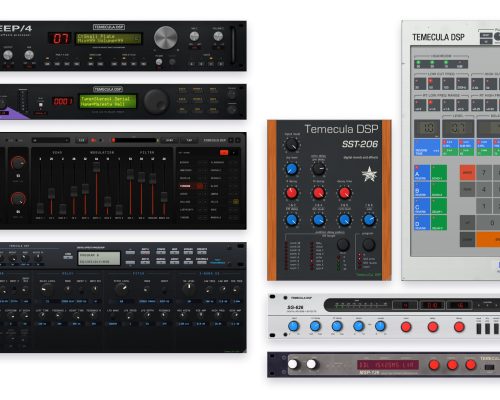This screenshot has width=500, height=400.
Task: Click the bright green 'Hall' LCD on the second rack unit
Action: point(108,101)
